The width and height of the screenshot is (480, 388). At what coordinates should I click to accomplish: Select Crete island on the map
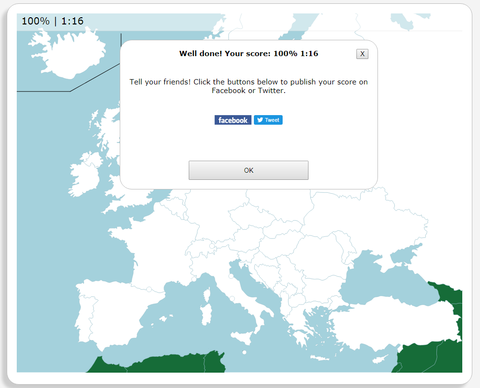(x=319, y=358)
